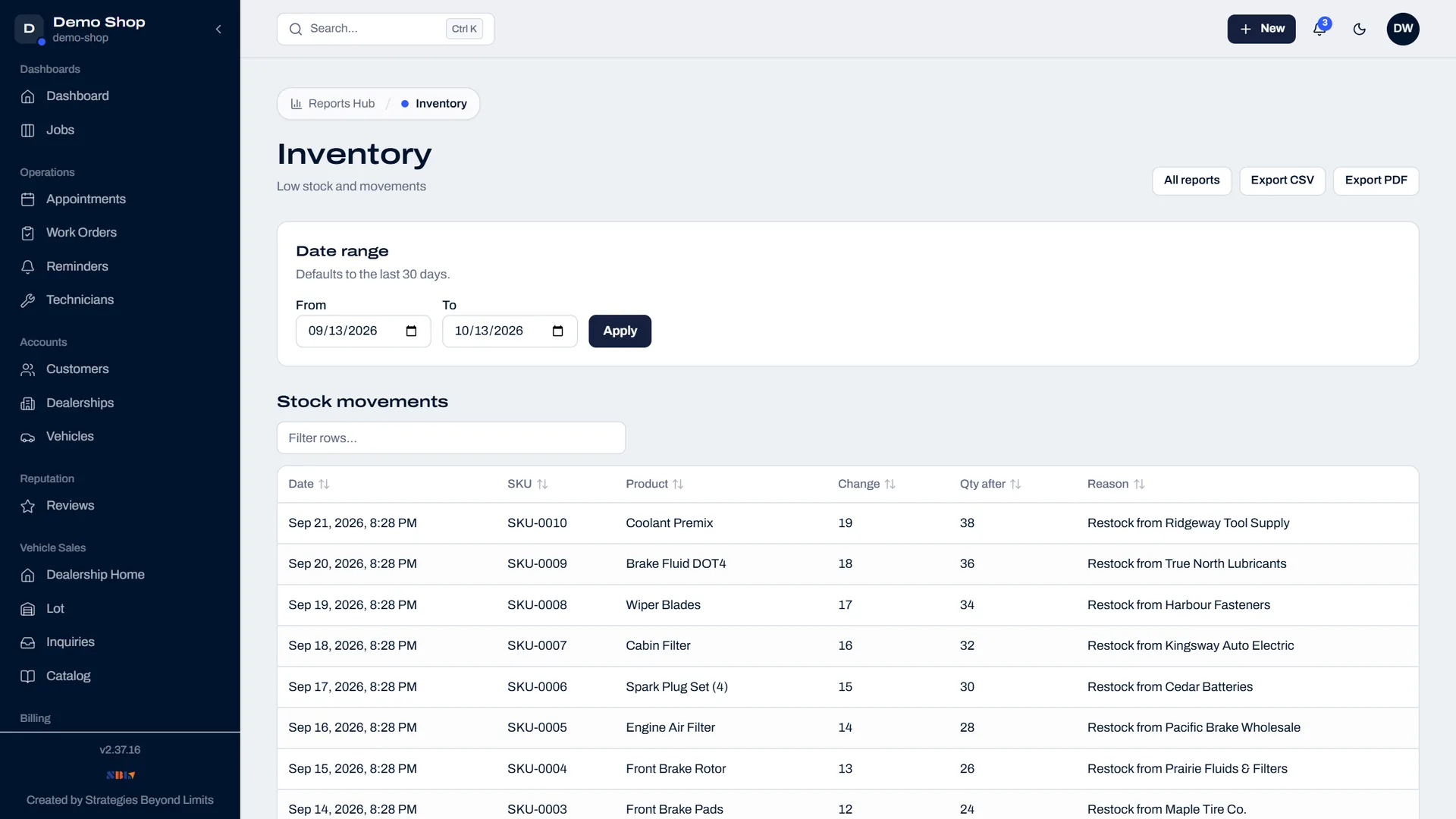Screen dimensions: 1456x819
Task: Collapse the sidebar with the chevron arrow
Action: click(x=218, y=29)
